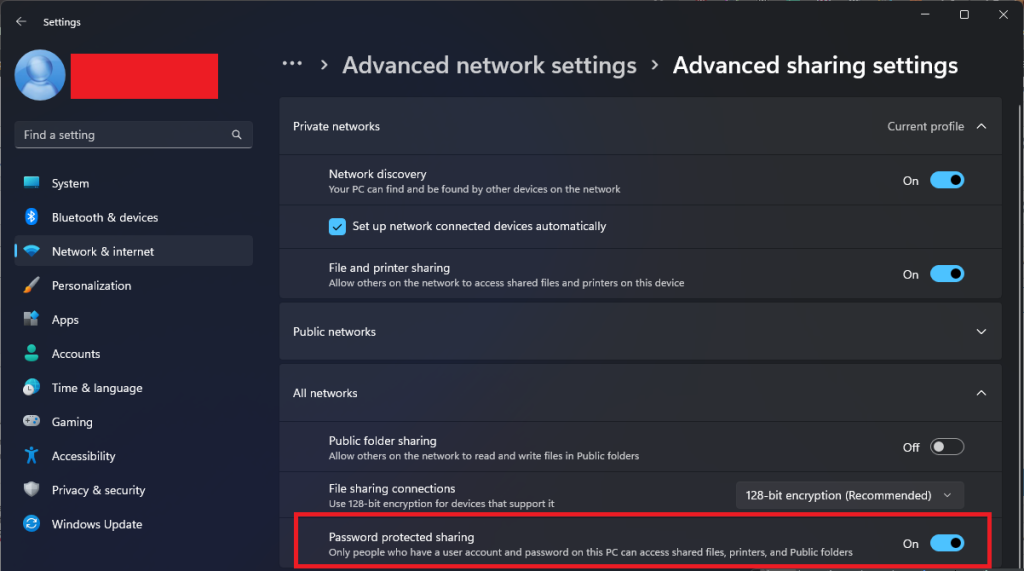Screen dimensions: 1024x571
Task: Go back to Advanced network settings breadcrumb
Action: click(x=489, y=65)
